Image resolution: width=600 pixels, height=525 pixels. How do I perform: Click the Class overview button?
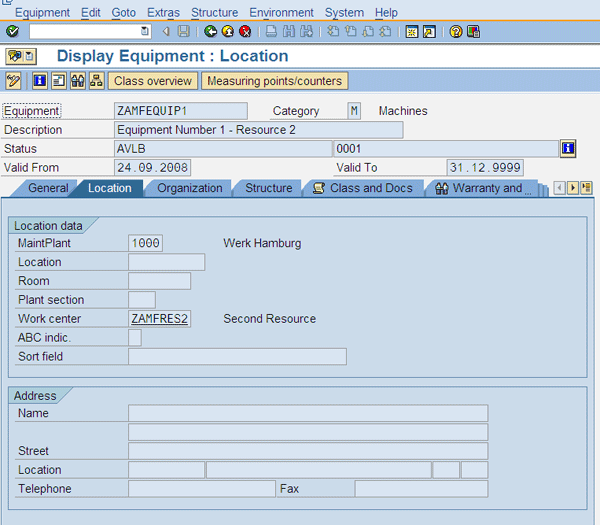pyautogui.click(x=153, y=81)
